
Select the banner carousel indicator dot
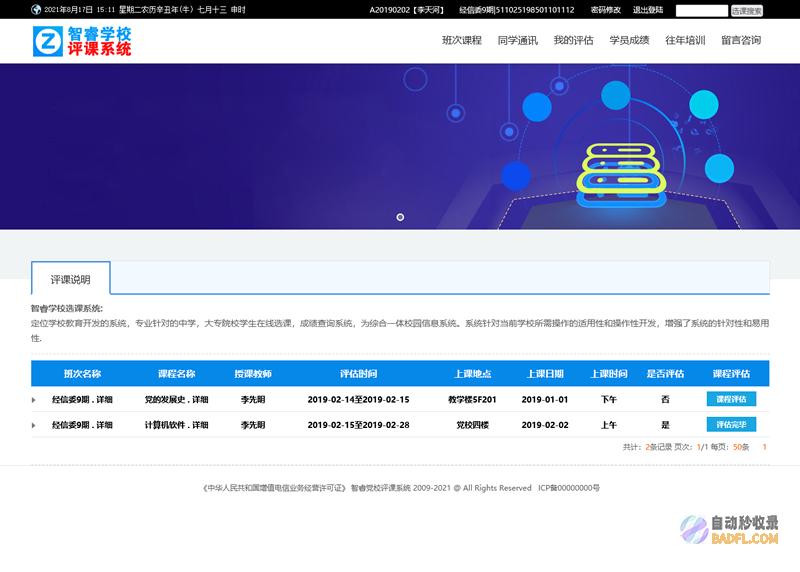coord(400,217)
